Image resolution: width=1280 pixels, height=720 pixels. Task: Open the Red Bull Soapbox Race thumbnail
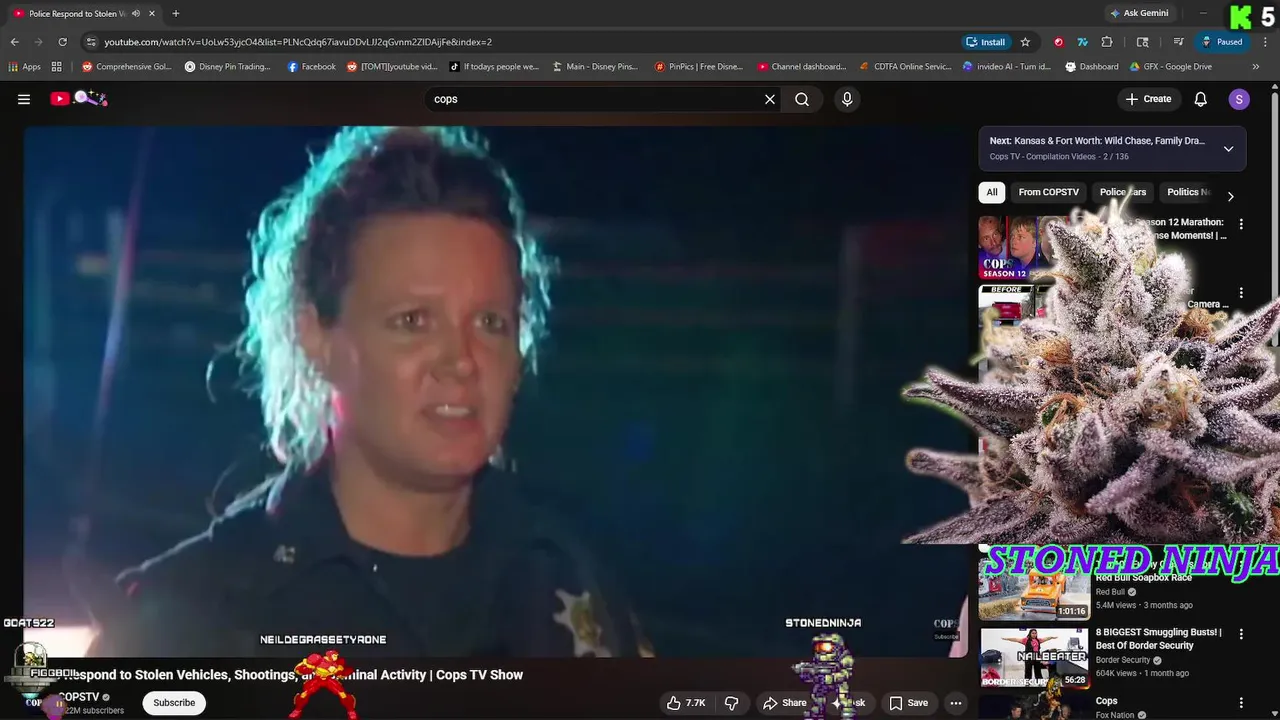click(1034, 589)
